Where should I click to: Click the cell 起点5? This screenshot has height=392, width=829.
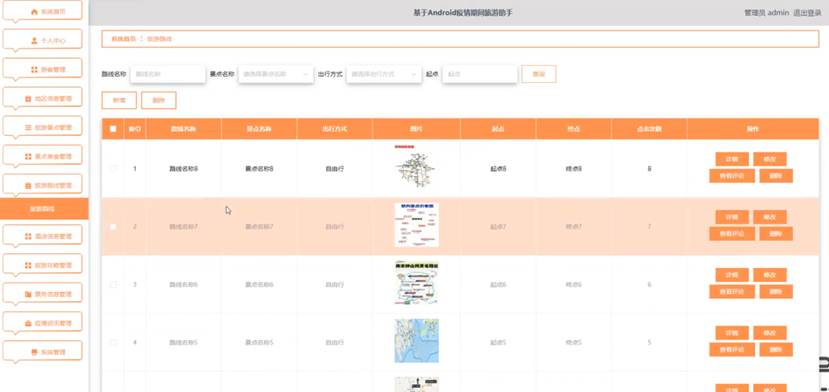[x=498, y=342]
